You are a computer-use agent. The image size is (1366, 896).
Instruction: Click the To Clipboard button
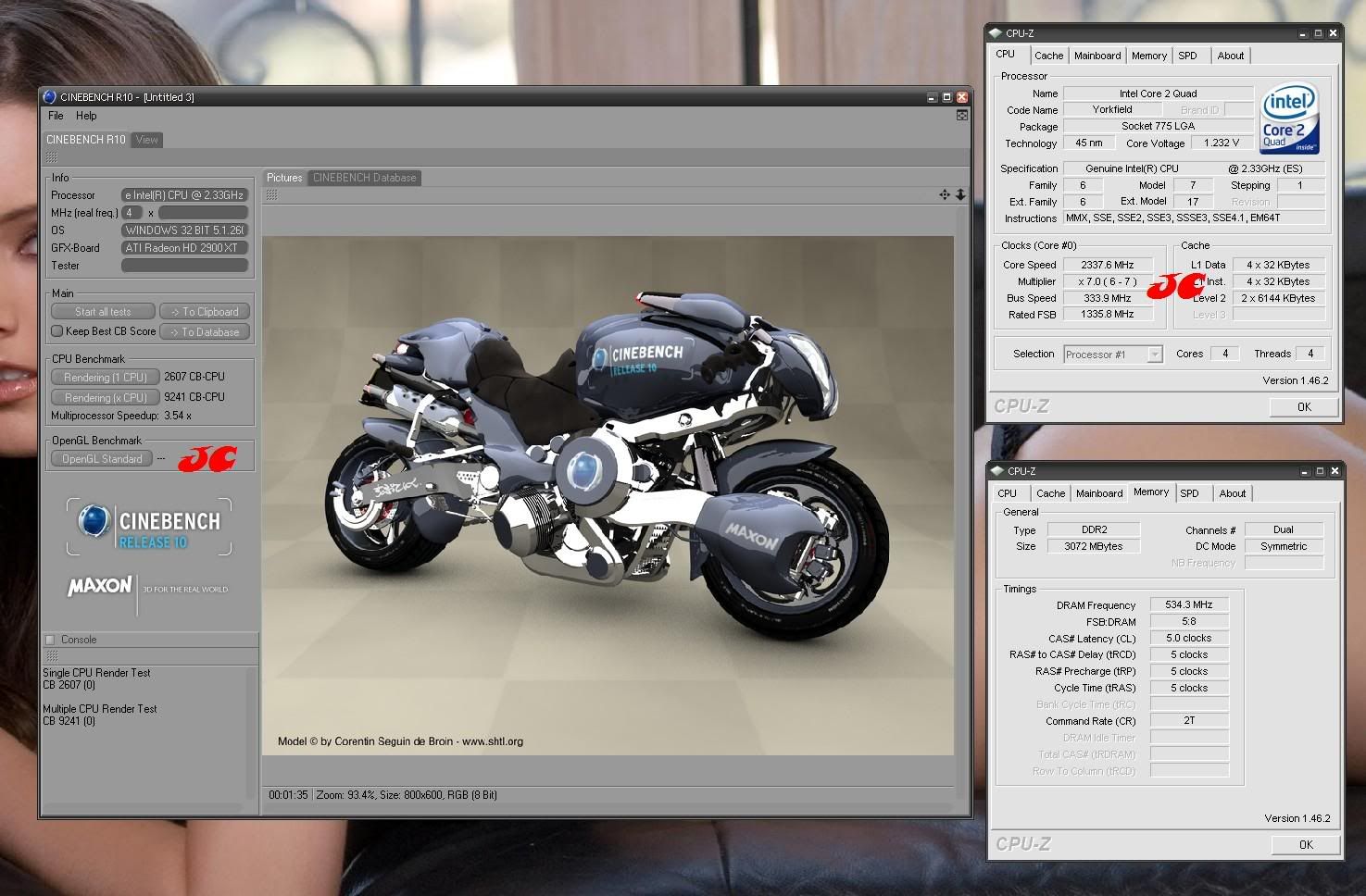click(205, 312)
